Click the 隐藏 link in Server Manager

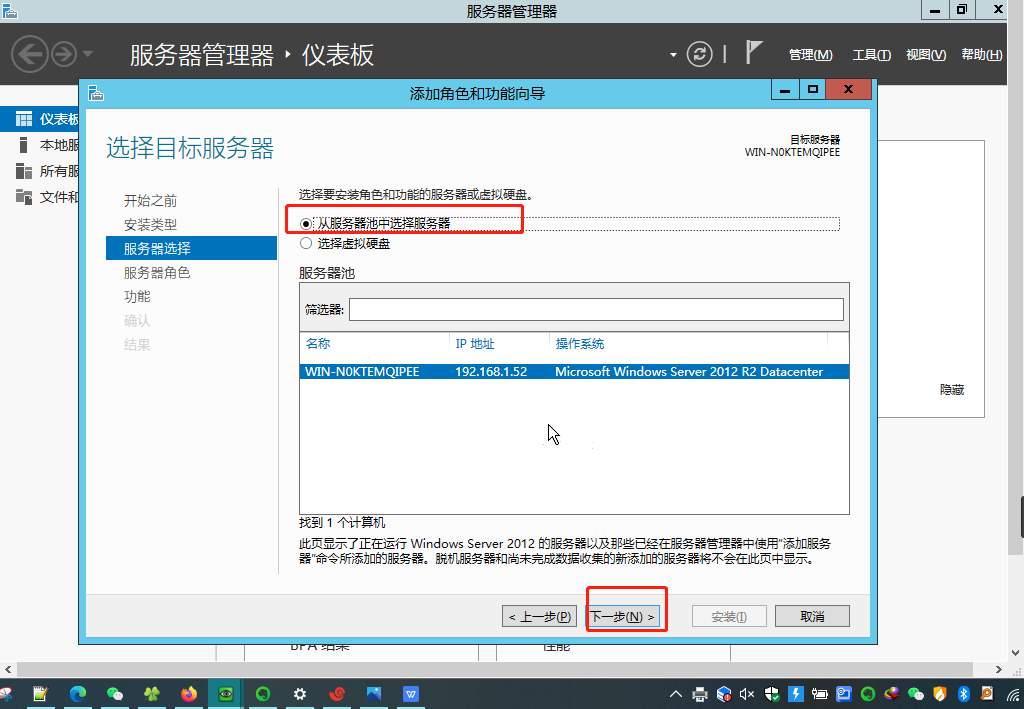[x=952, y=390]
